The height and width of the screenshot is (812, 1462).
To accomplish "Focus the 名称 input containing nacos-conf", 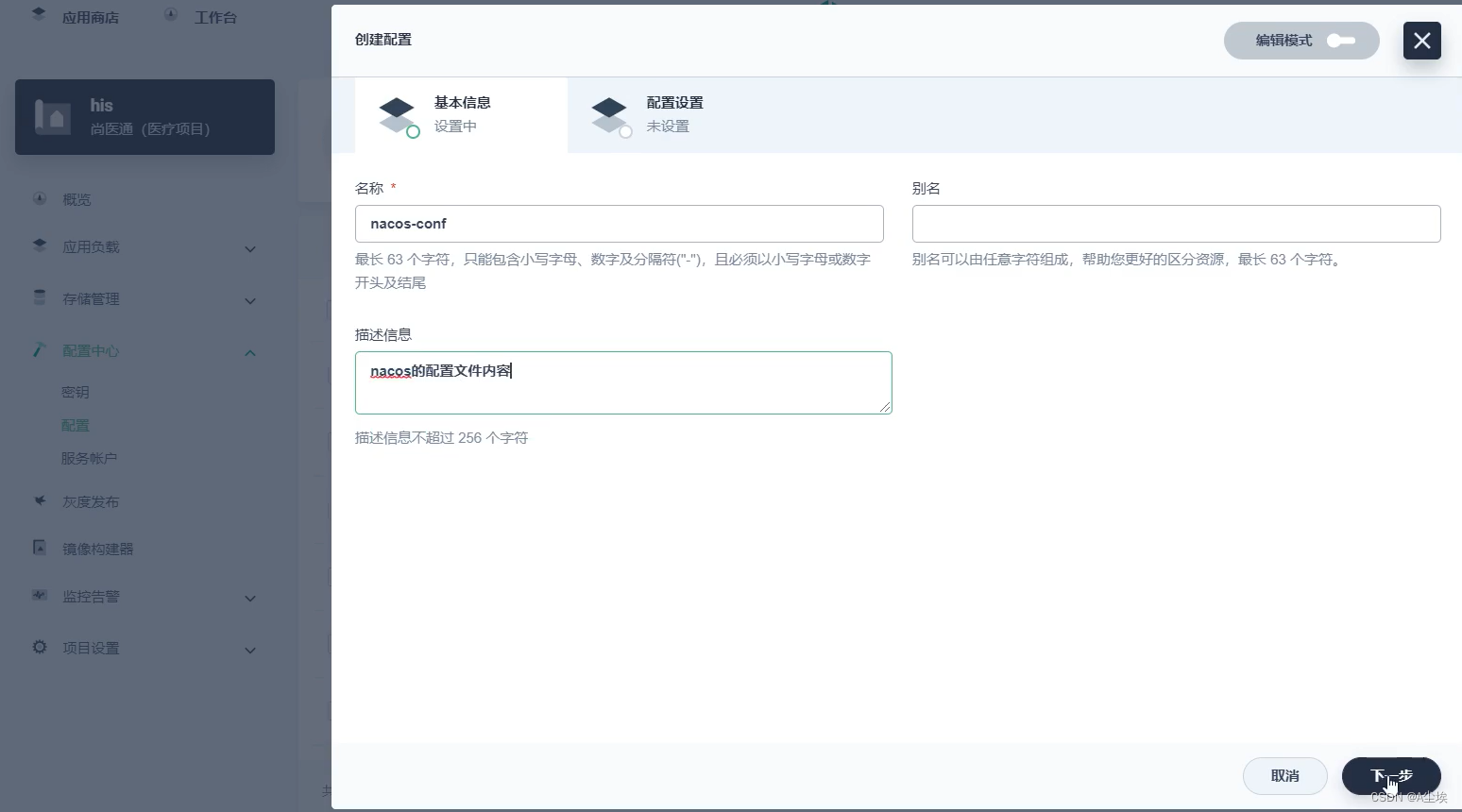I will click(x=620, y=224).
